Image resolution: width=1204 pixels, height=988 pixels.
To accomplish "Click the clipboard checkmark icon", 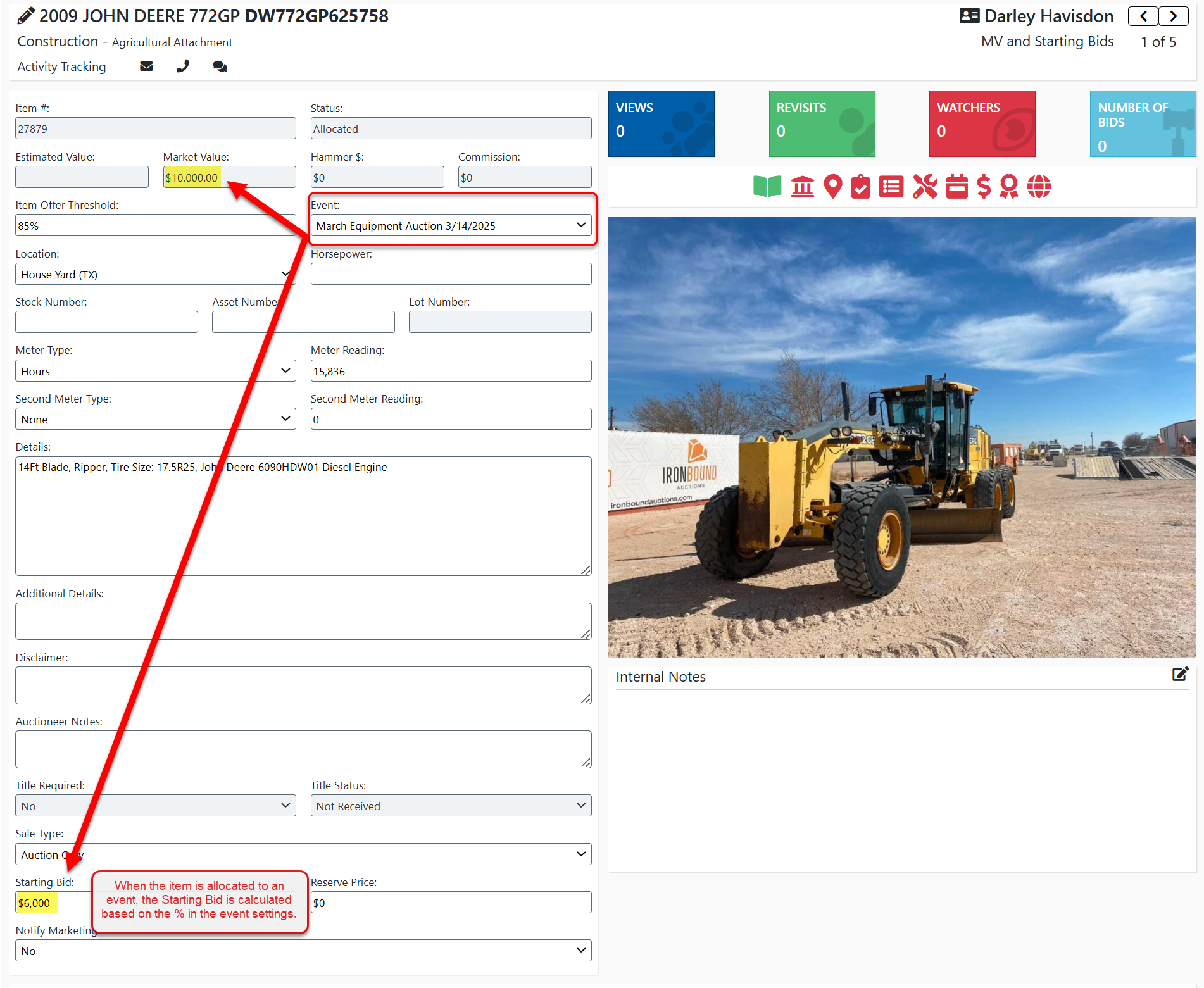I will click(861, 187).
